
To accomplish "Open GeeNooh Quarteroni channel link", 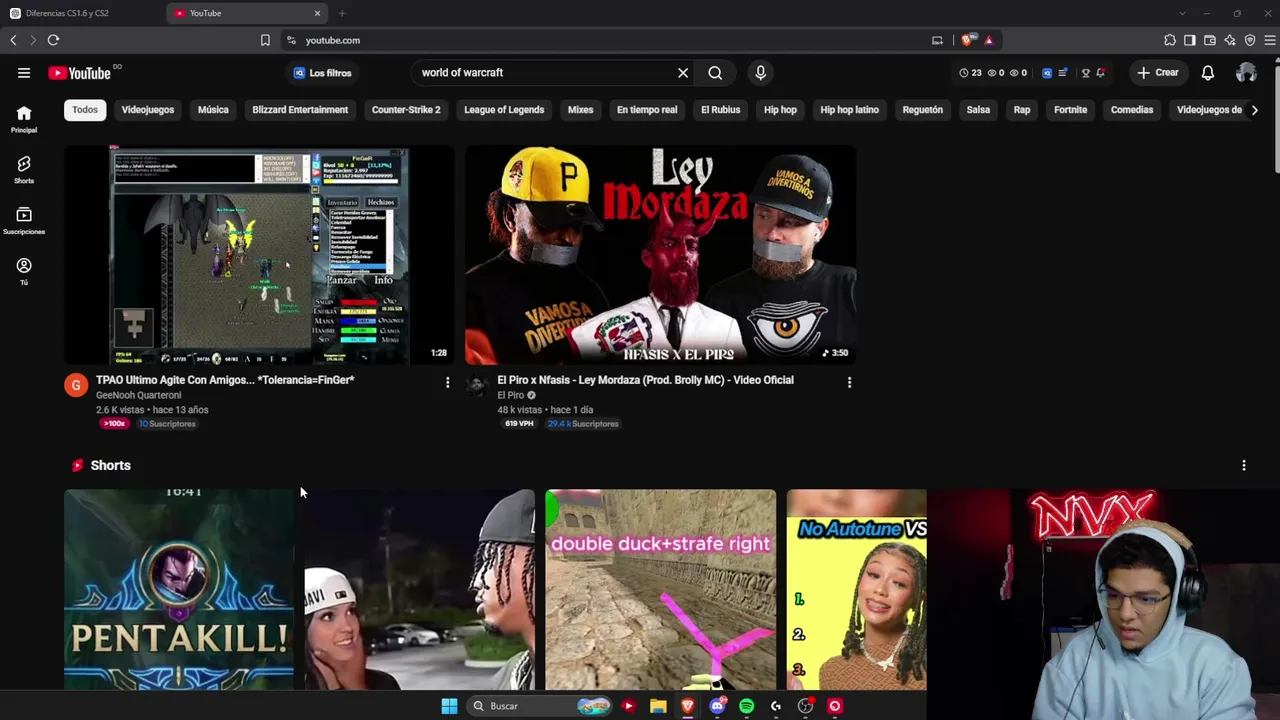I will click(x=138, y=395).
